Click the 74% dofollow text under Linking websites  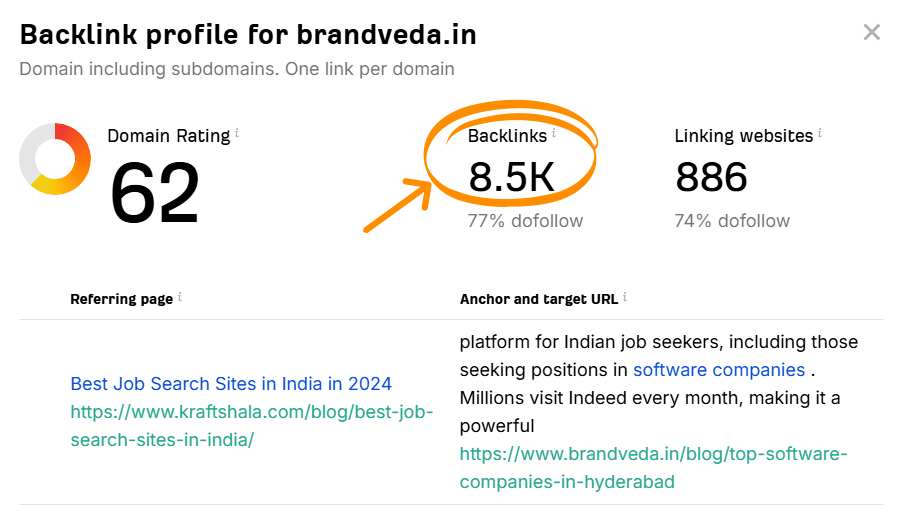(732, 221)
